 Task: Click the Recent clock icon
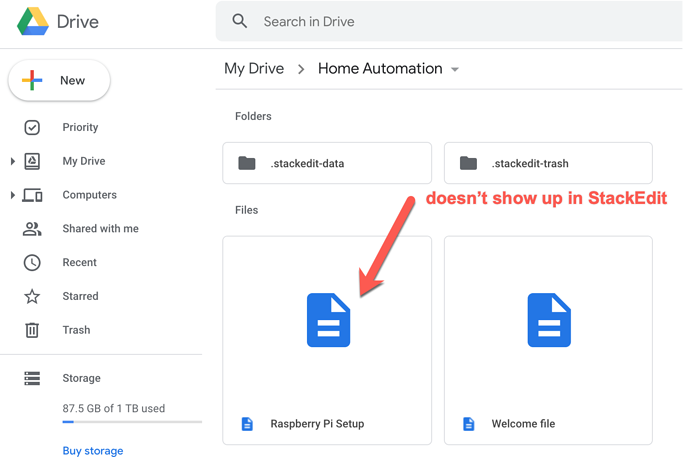click(32, 263)
